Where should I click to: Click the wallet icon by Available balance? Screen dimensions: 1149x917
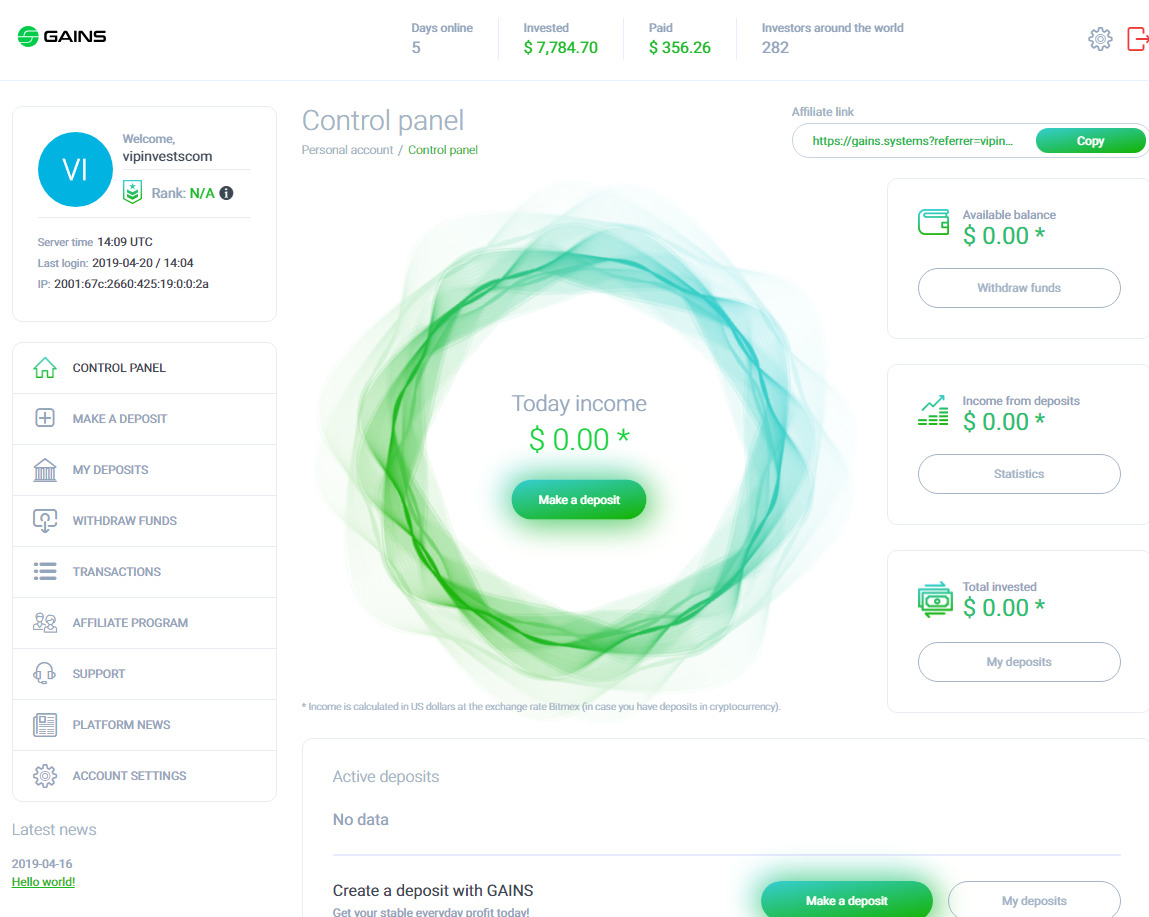933,223
